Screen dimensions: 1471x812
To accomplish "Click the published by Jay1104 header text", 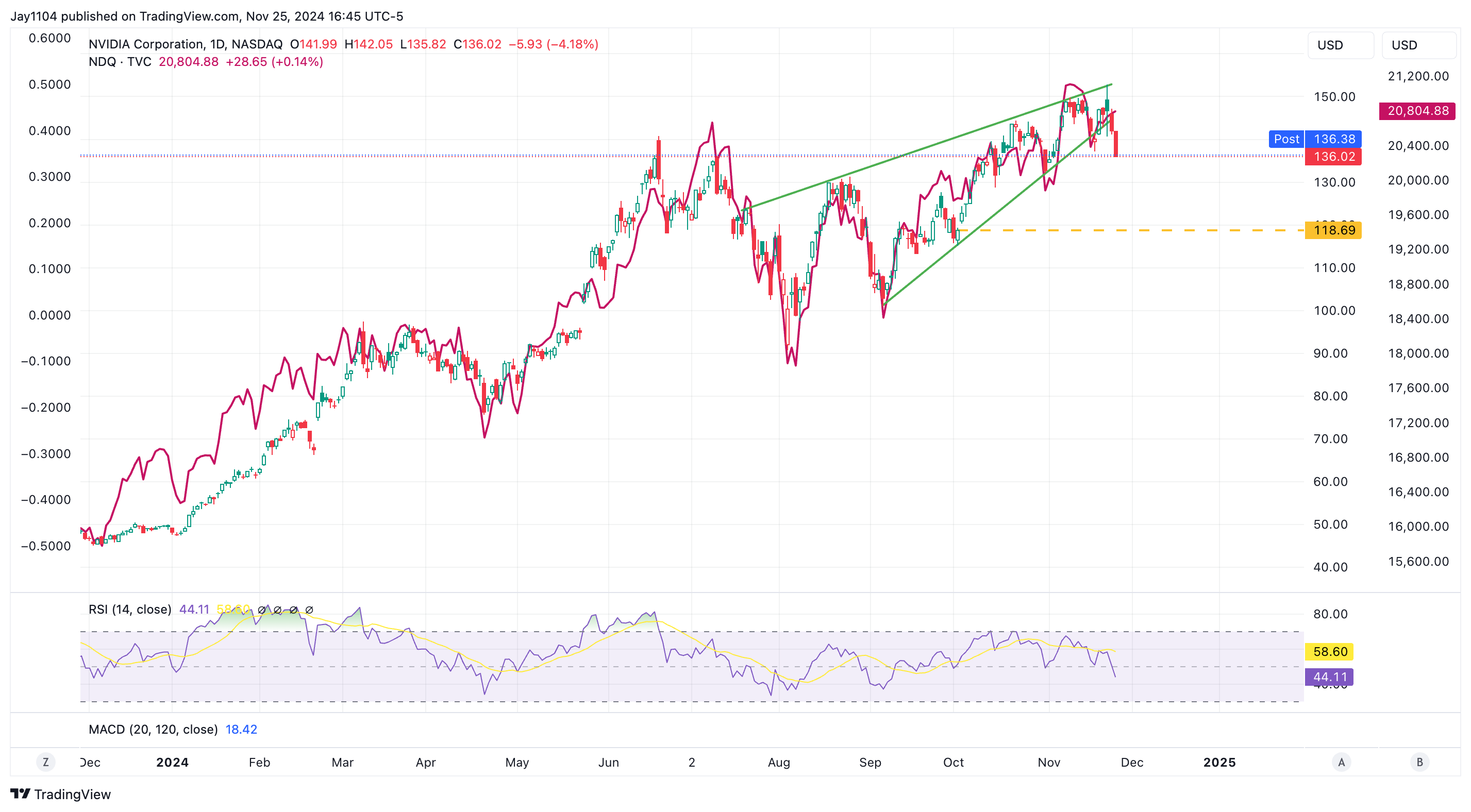I will [207, 16].
